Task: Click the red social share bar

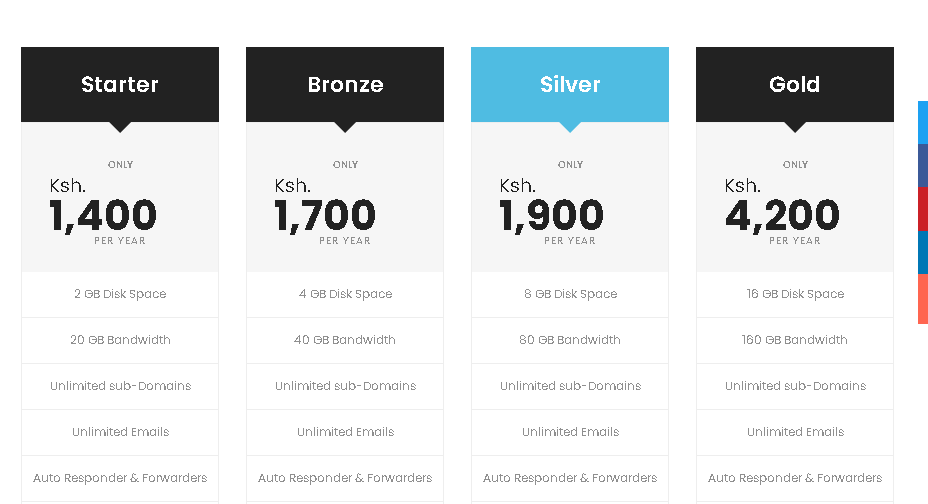Action: (923, 209)
